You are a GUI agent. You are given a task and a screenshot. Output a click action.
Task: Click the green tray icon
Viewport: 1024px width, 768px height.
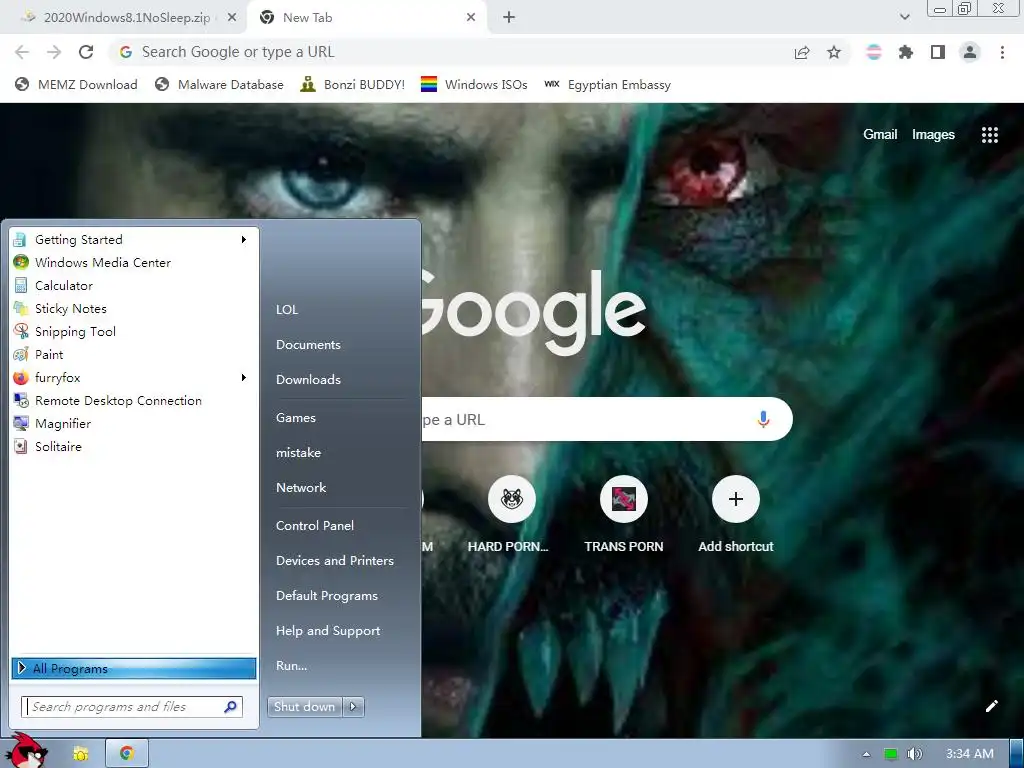[890, 754]
